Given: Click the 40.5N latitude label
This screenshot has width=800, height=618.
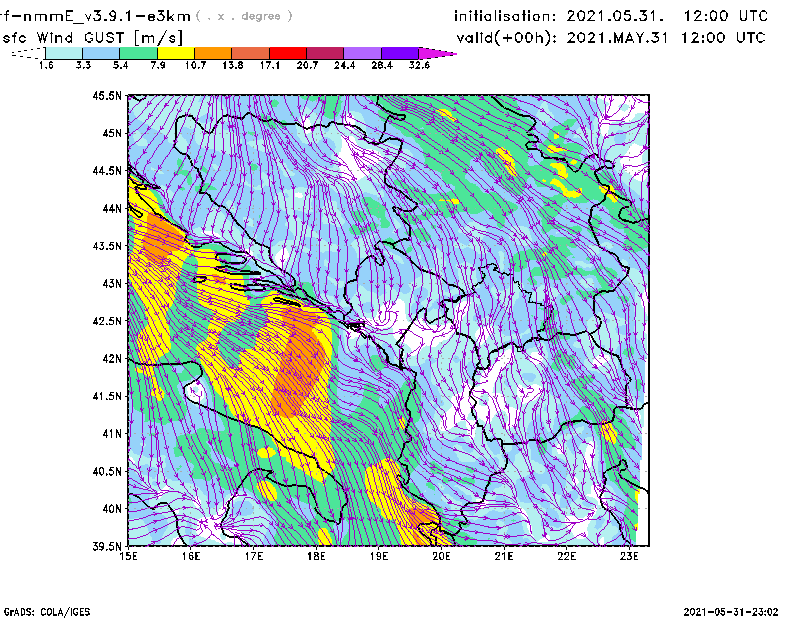Looking at the screenshot, I should [x=107, y=472].
